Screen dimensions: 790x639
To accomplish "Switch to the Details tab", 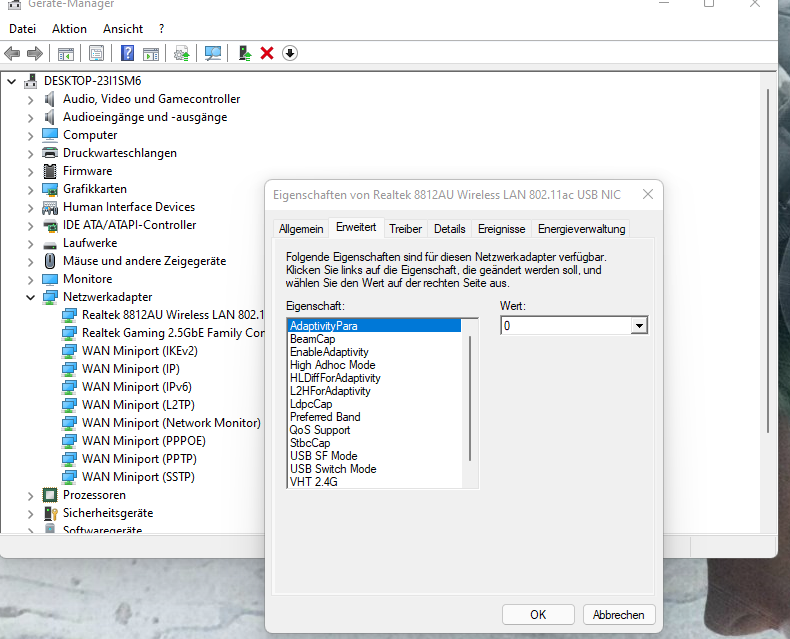I will (449, 229).
